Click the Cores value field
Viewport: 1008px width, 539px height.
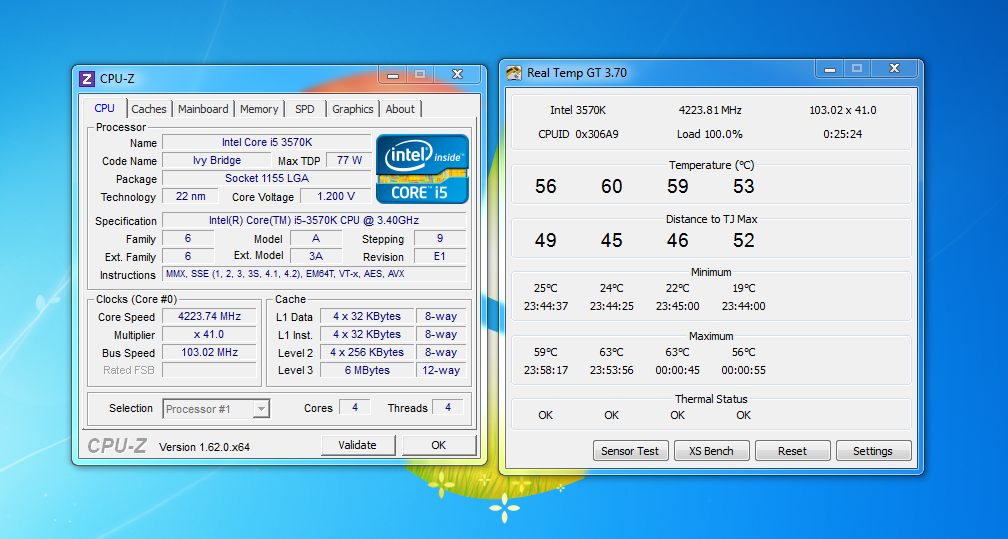pyautogui.click(x=355, y=407)
